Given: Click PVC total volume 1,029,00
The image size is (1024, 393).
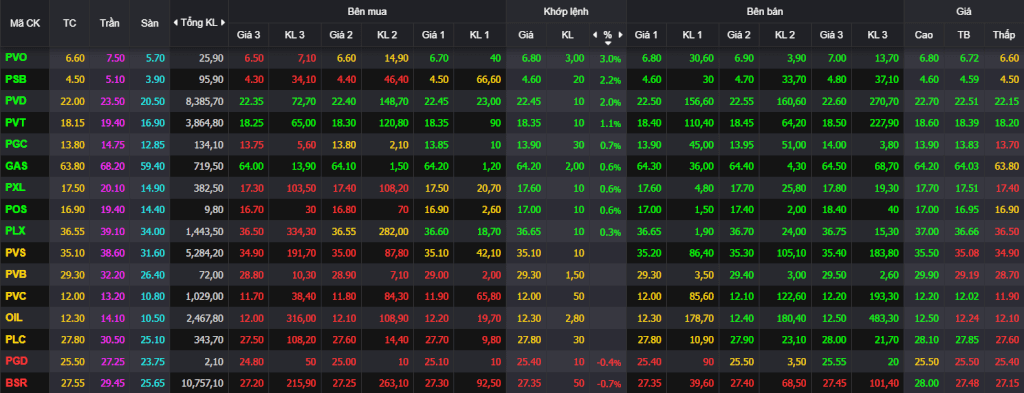Looking at the screenshot, I should pyautogui.click(x=204, y=296).
